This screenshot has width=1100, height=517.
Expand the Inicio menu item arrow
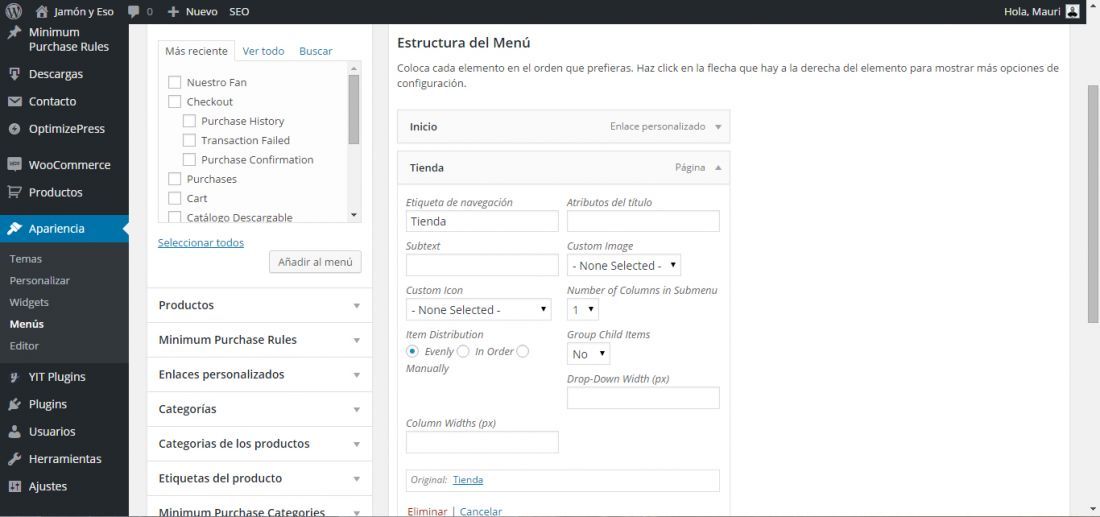click(x=718, y=127)
